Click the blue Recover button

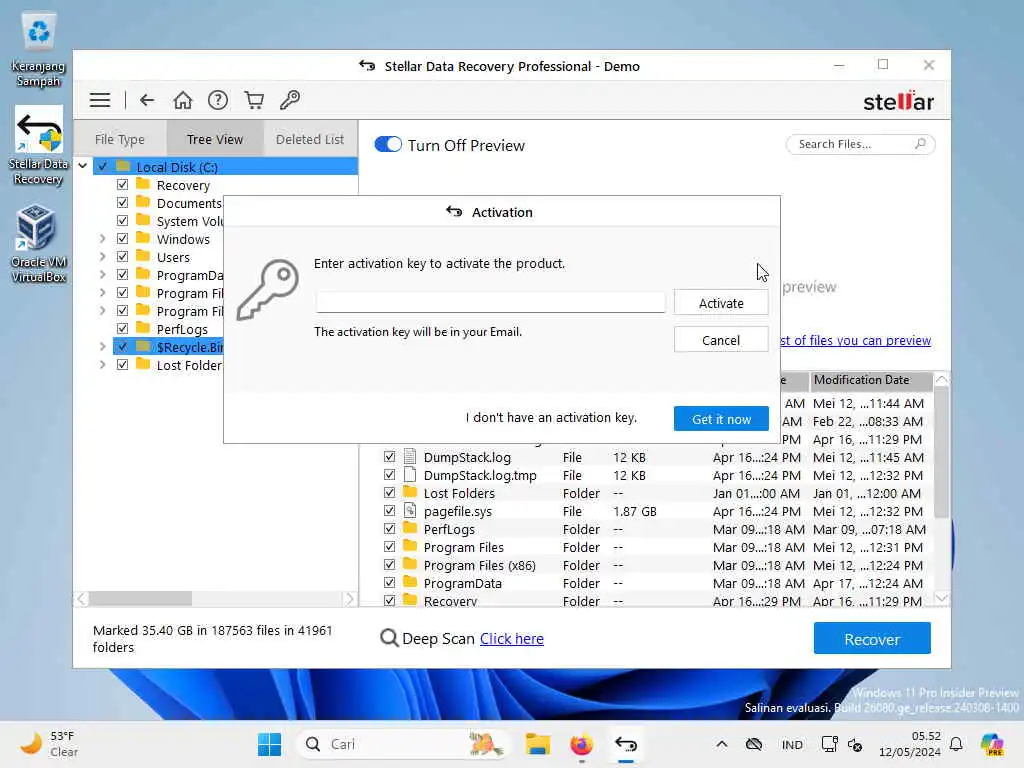point(872,639)
